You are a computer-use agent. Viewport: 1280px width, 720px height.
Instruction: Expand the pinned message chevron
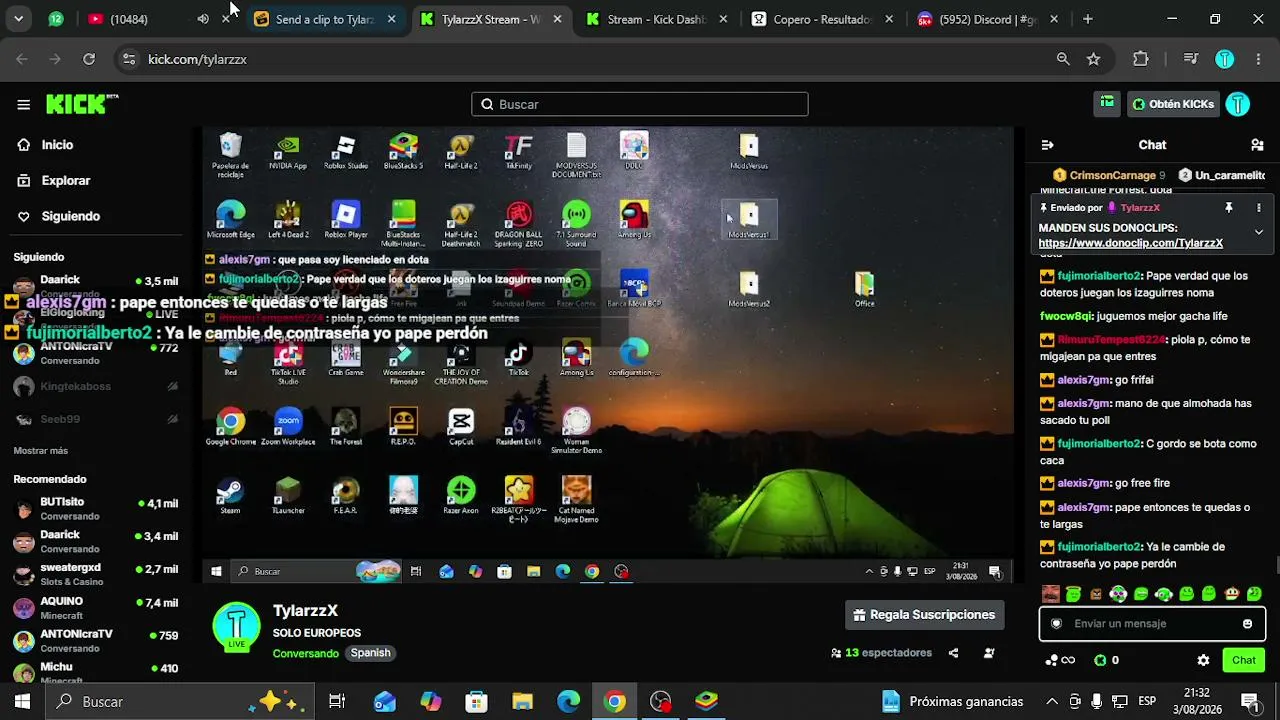coord(1259,232)
